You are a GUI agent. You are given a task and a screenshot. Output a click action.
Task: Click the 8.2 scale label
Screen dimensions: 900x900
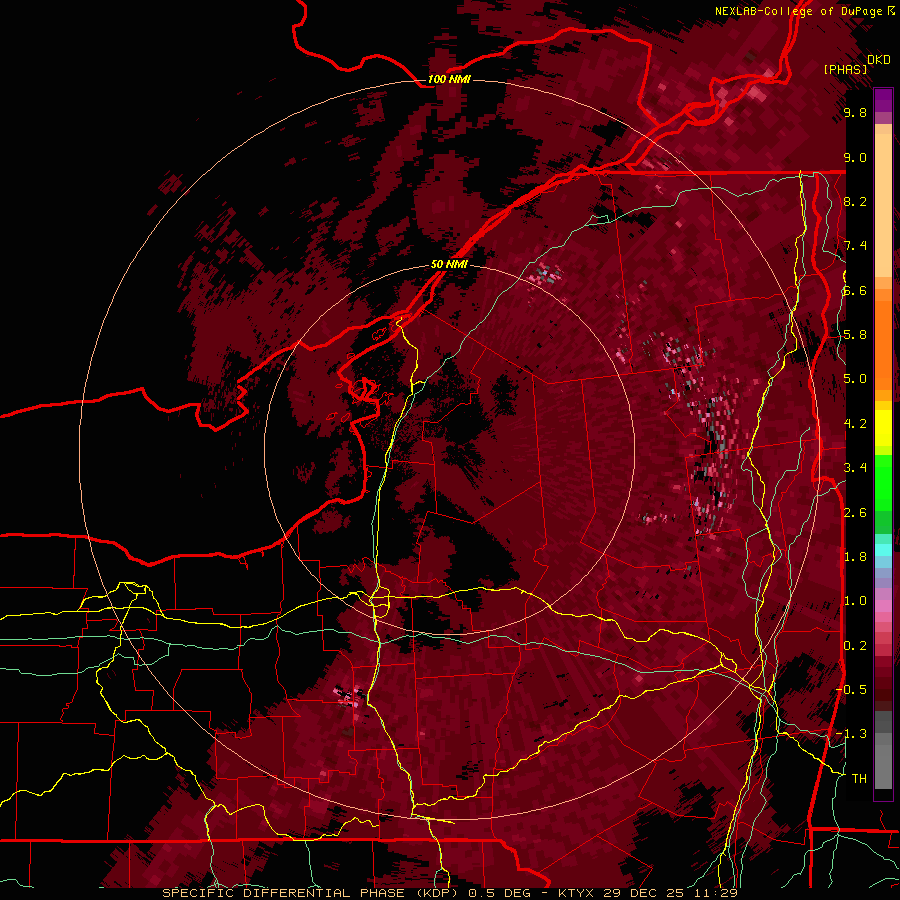(x=855, y=201)
